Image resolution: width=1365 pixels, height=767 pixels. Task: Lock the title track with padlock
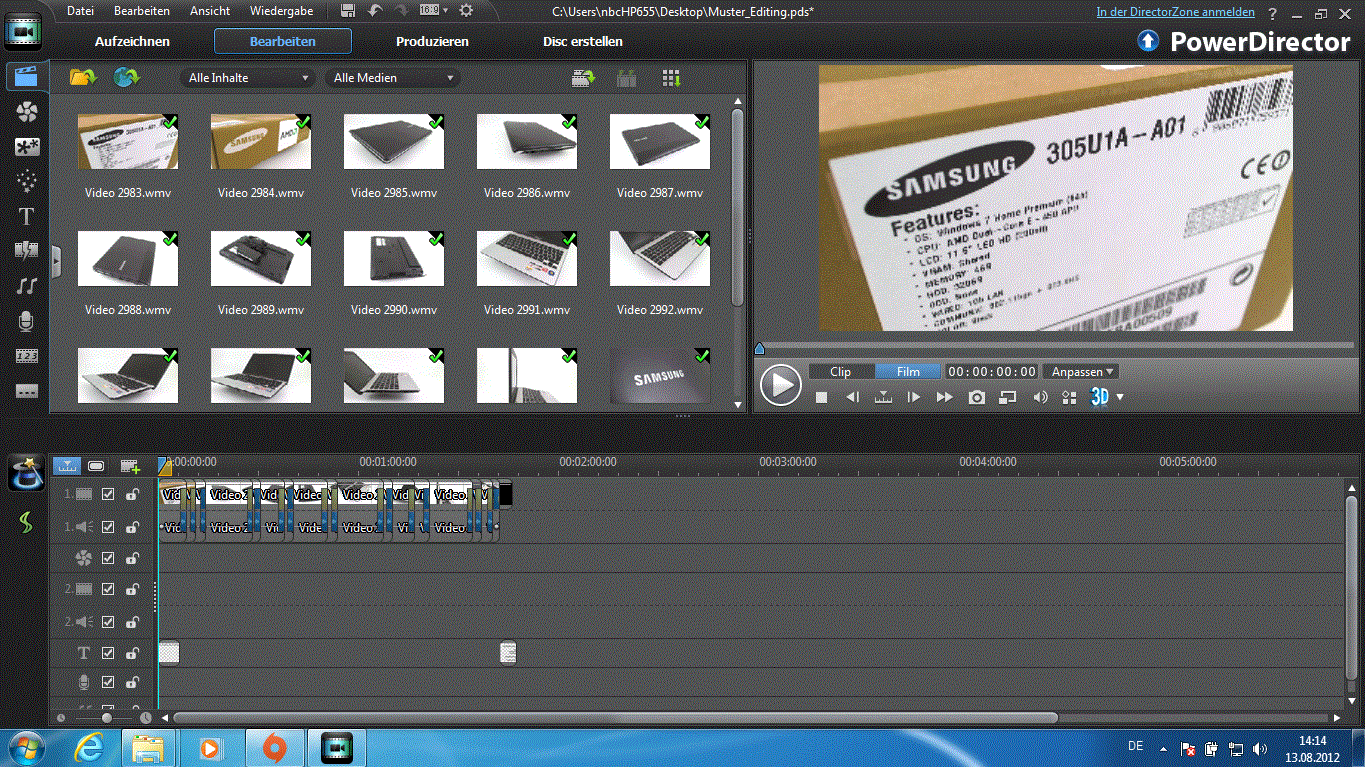pyautogui.click(x=132, y=653)
